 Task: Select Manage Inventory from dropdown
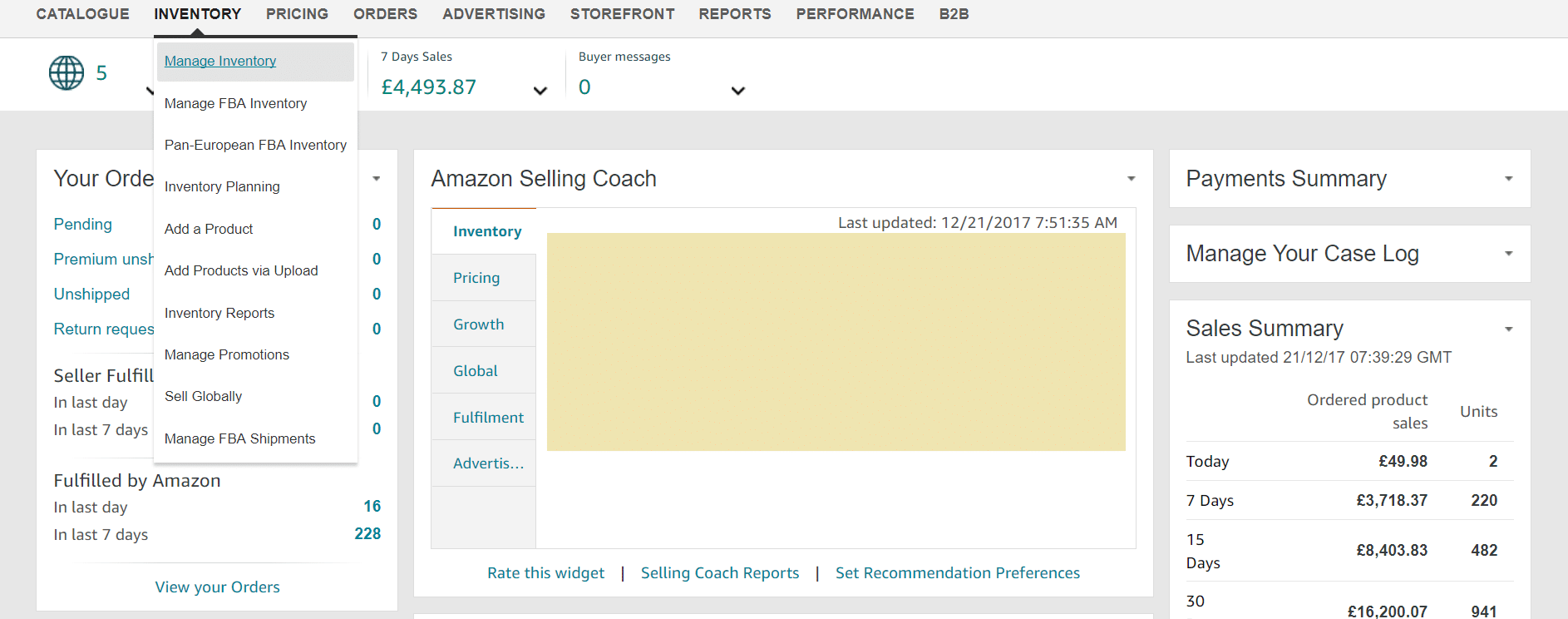(255, 62)
